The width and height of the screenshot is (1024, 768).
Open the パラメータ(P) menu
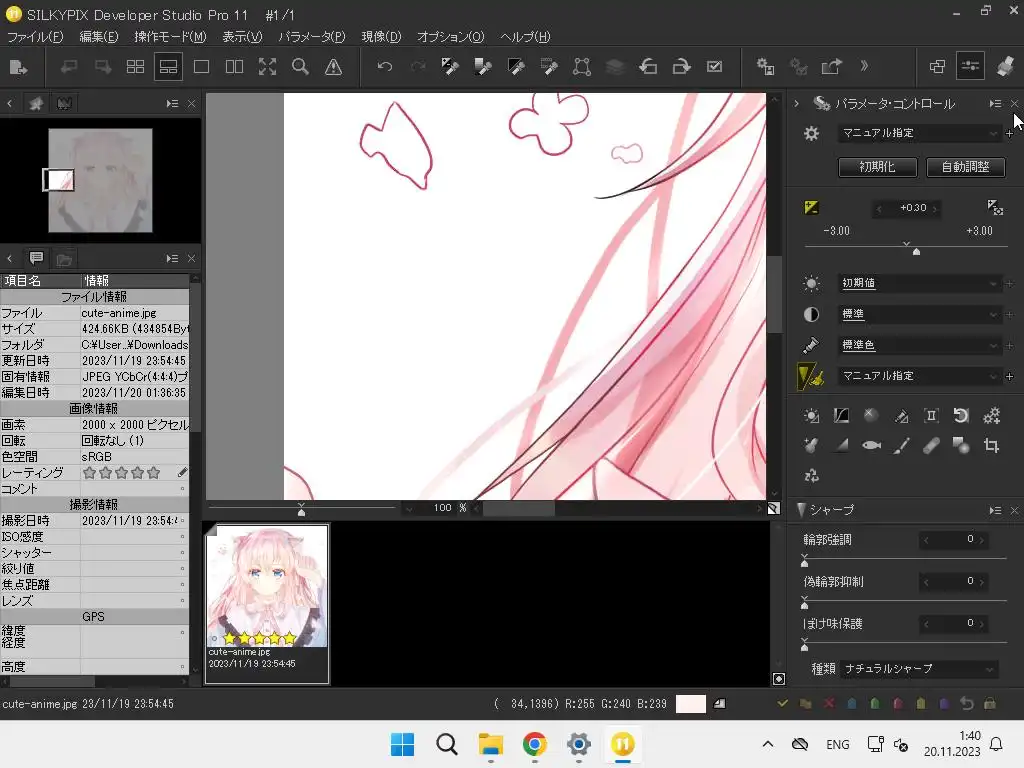pos(312,37)
